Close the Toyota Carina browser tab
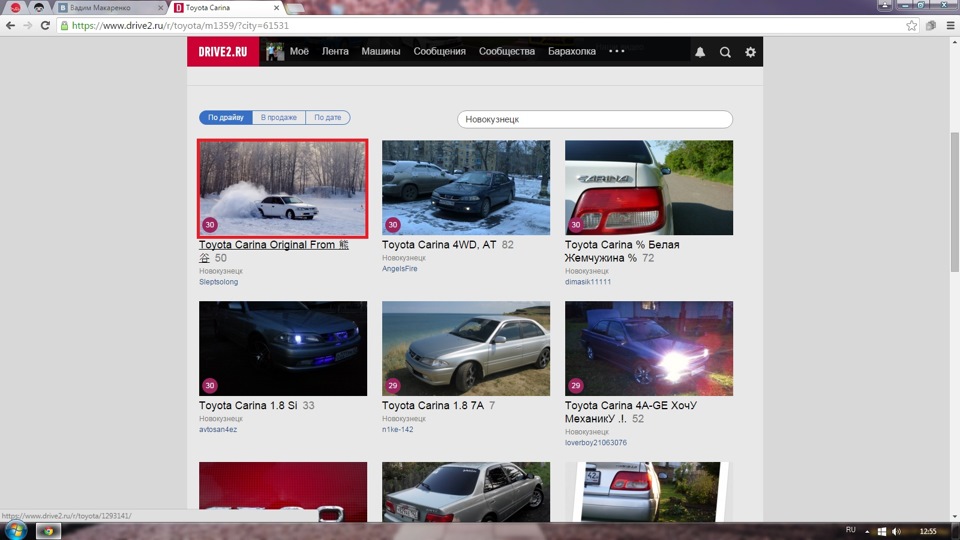The image size is (960, 540). (276, 8)
